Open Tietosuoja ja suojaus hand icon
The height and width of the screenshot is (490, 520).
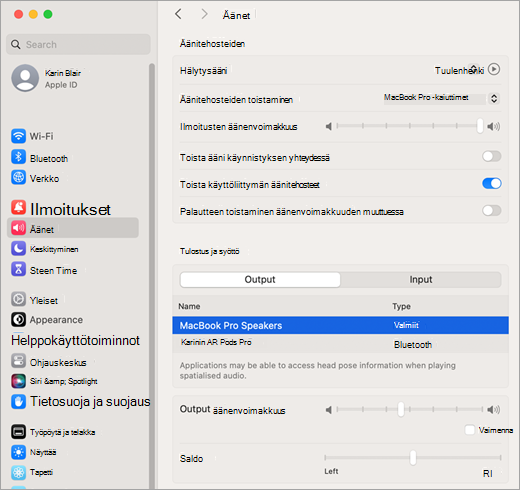(x=18, y=402)
